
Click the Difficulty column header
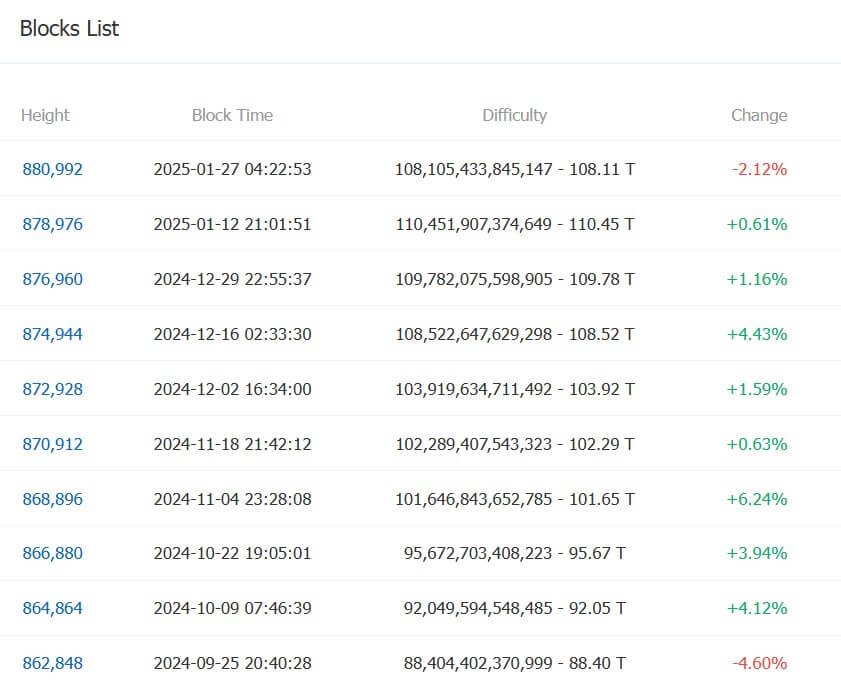(x=514, y=115)
